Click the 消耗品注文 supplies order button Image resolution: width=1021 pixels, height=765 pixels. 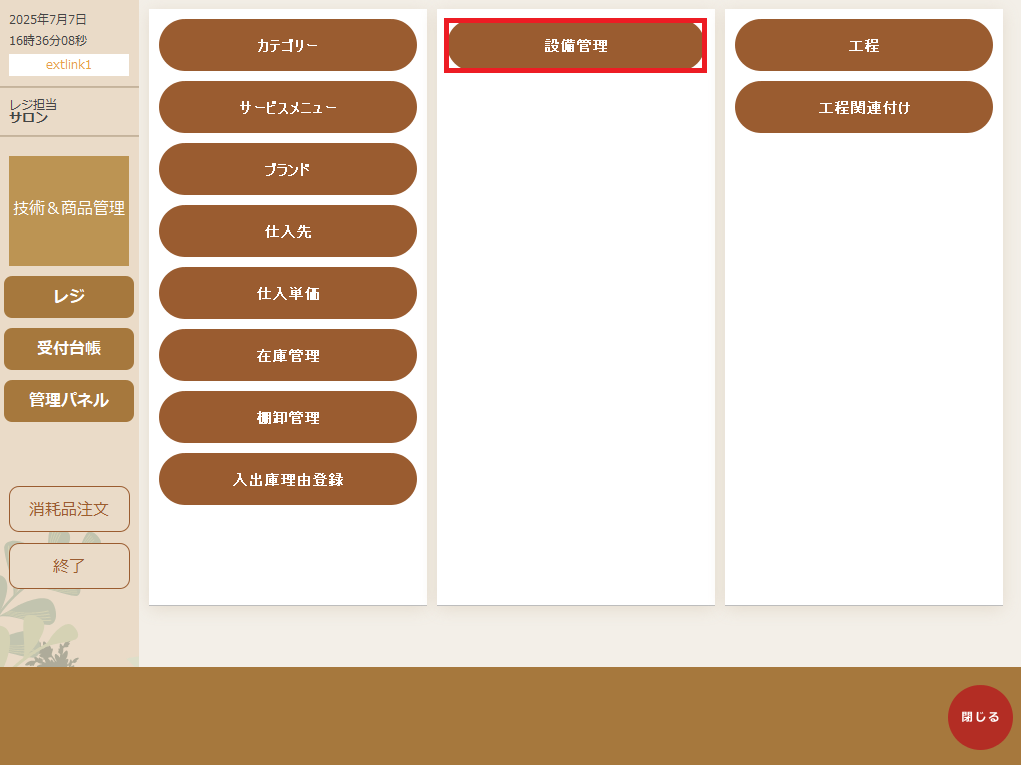pyautogui.click(x=69, y=509)
